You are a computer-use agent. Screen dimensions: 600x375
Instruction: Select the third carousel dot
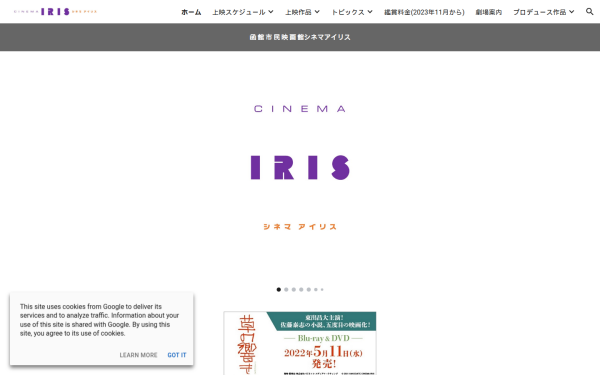[x=294, y=290]
